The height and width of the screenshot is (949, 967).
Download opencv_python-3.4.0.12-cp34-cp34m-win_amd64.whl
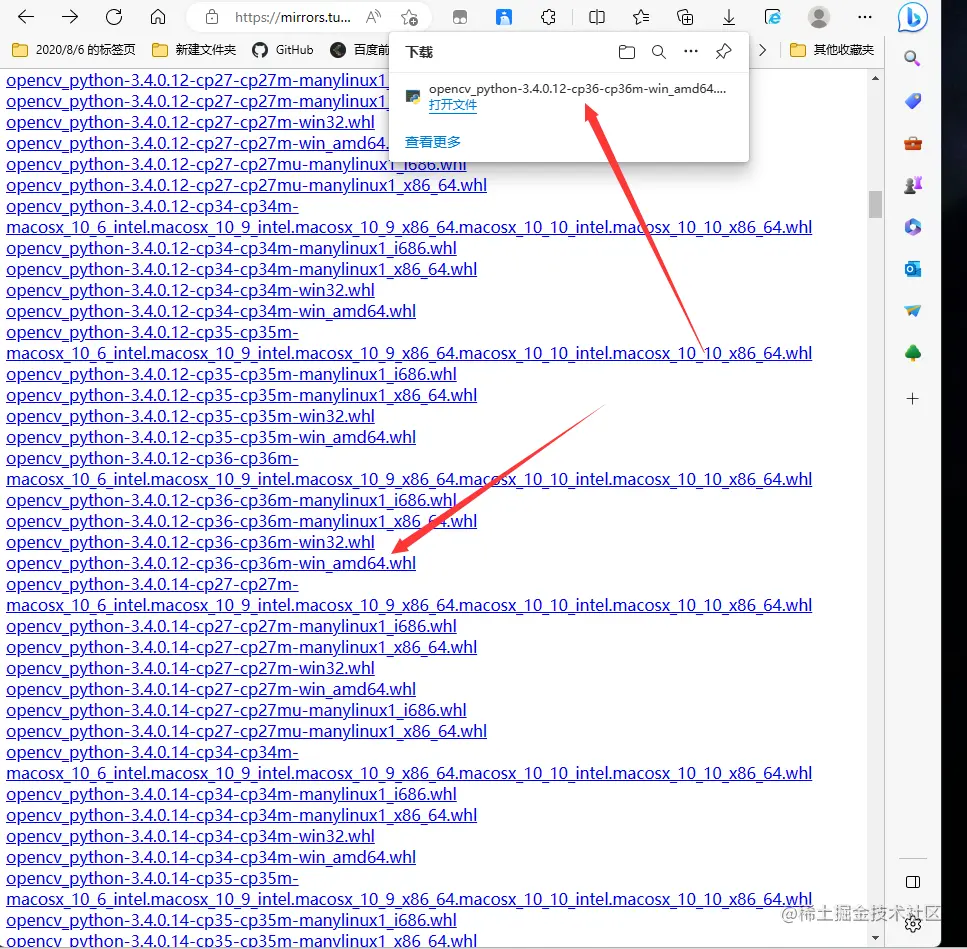211,311
